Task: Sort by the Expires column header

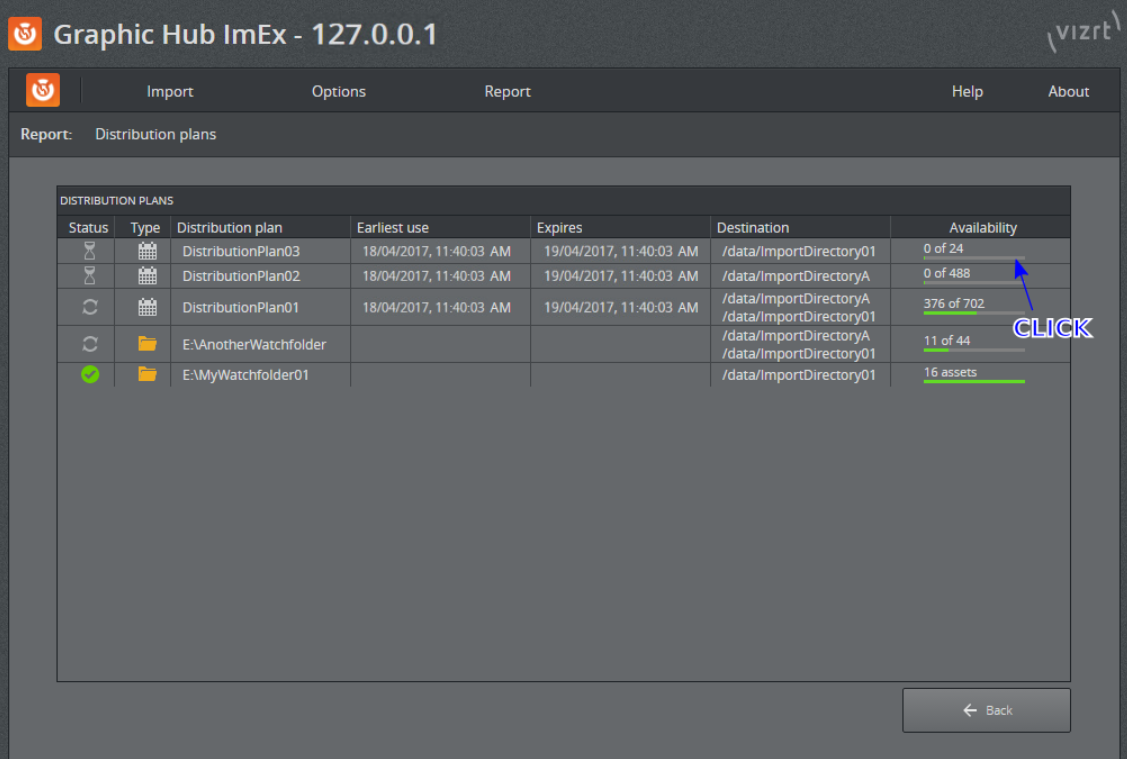Action: (x=559, y=227)
